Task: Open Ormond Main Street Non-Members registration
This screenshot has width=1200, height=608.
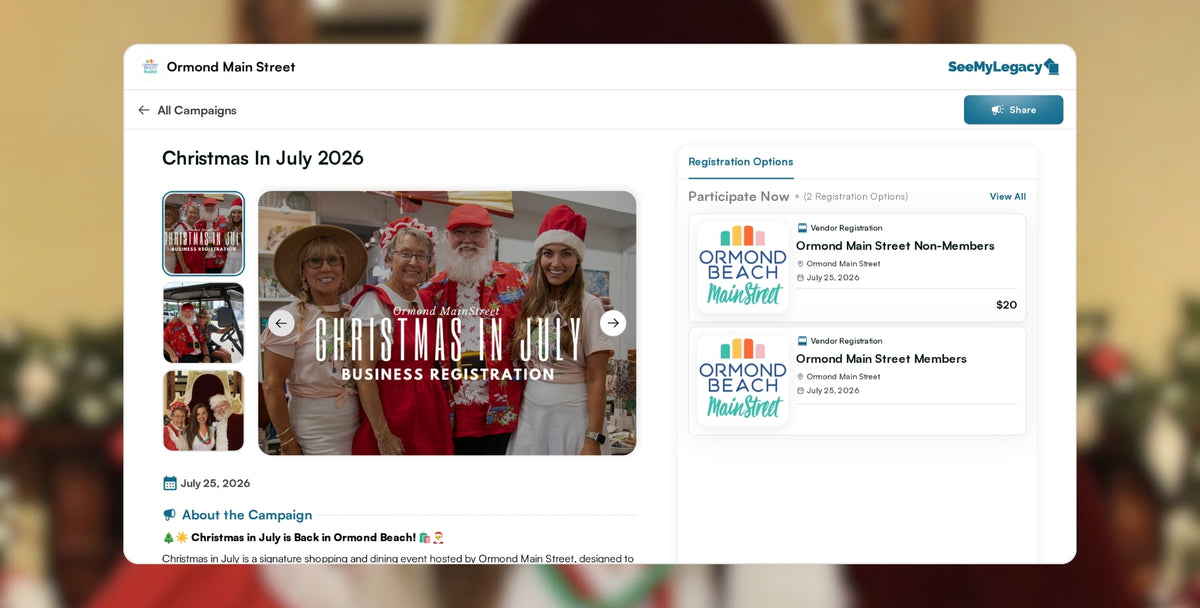Action: point(895,246)
